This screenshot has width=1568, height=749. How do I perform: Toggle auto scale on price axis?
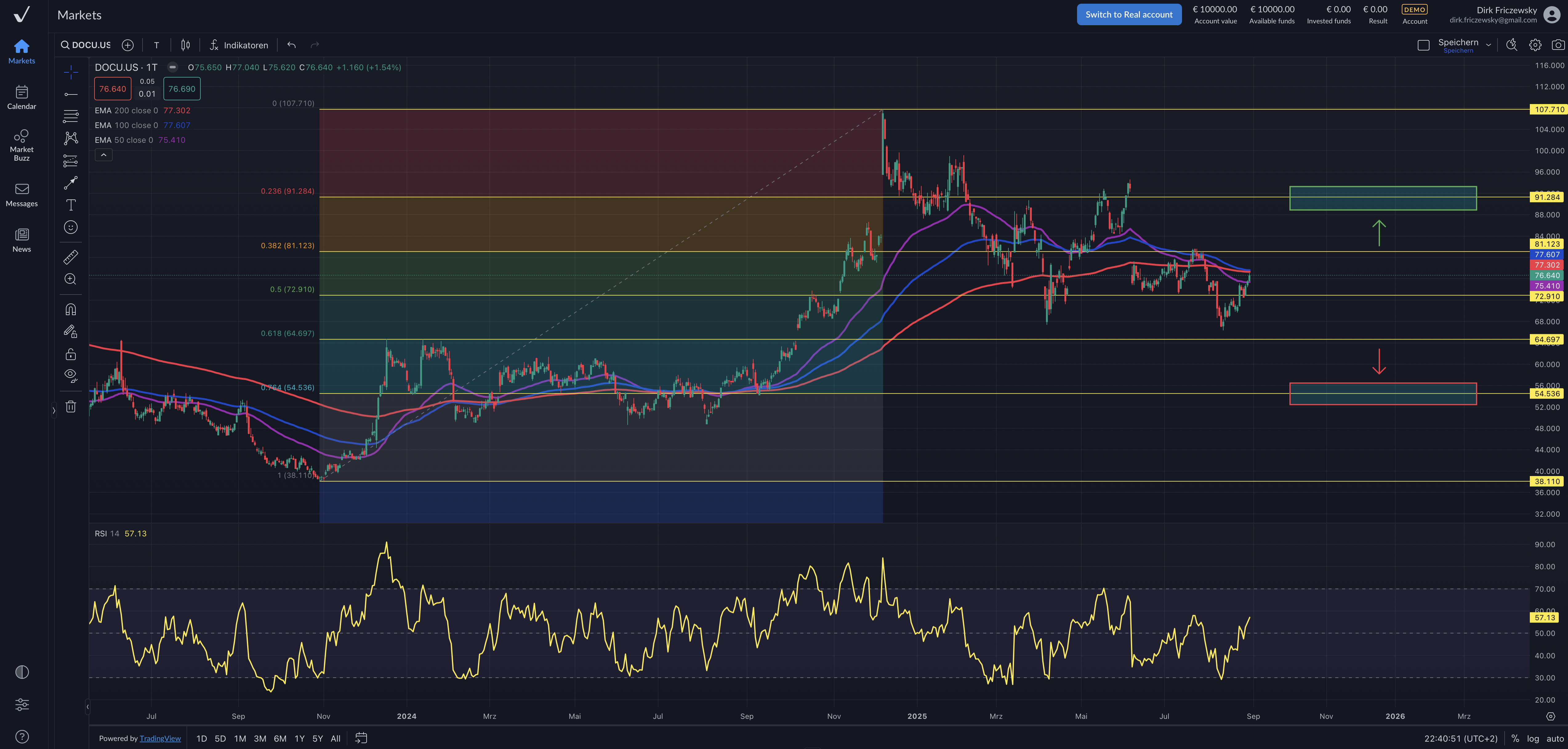pyautogui.click(x=1554, y=738)
